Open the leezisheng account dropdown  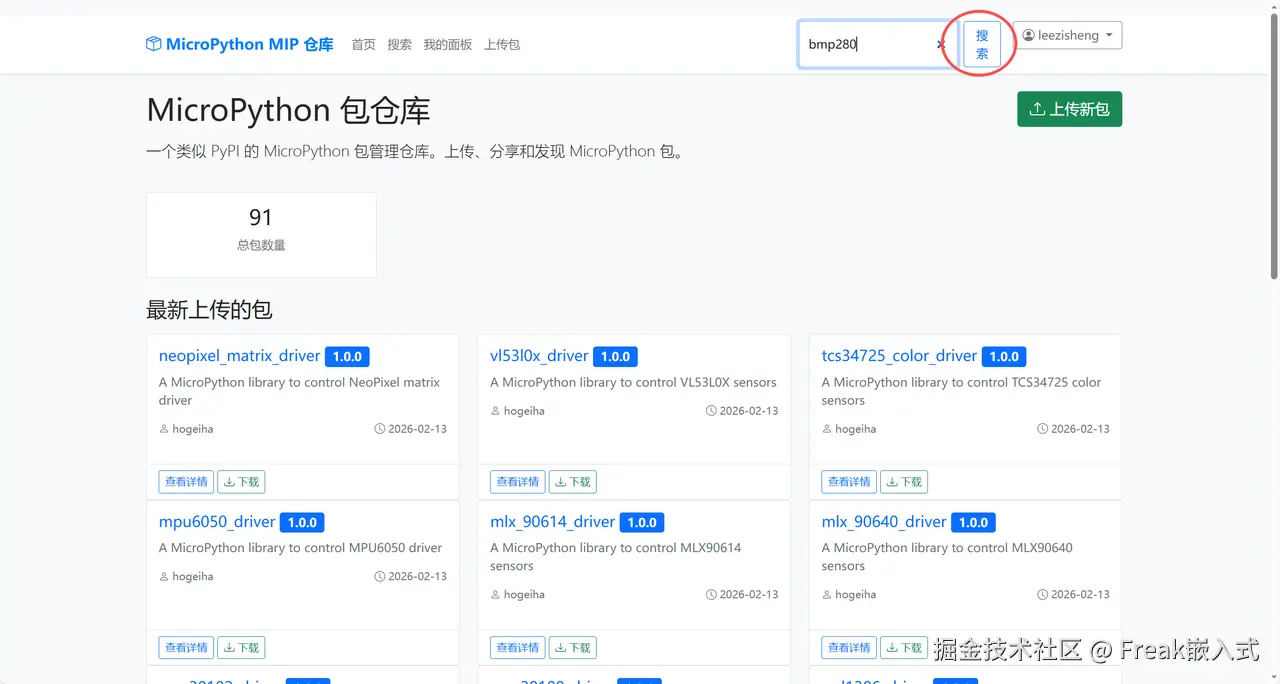click(x=1067, y=35)
